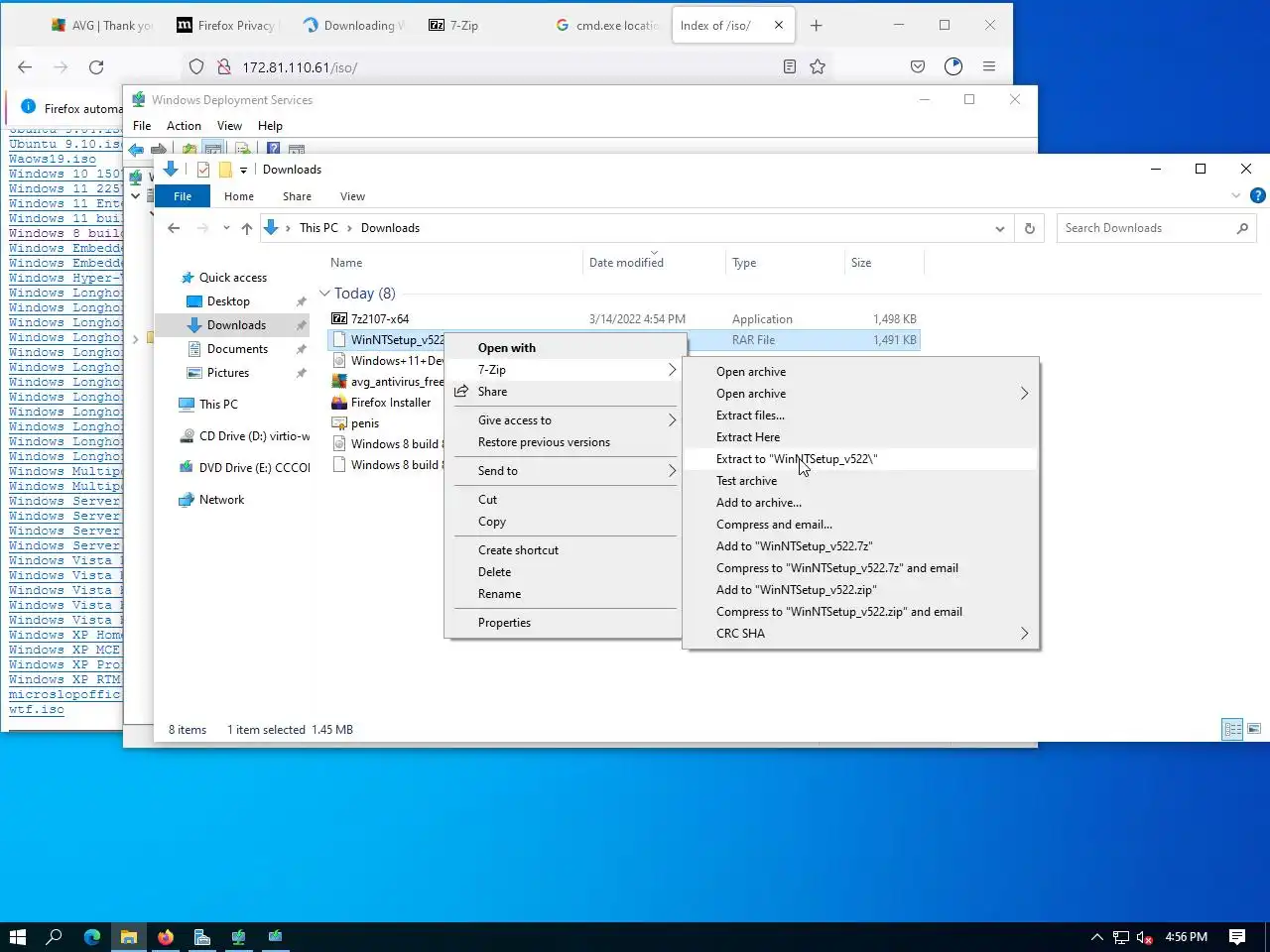Switch to large thumbnails view icon
This screenshot has width=1270, height=952.
click(1254, 730)
